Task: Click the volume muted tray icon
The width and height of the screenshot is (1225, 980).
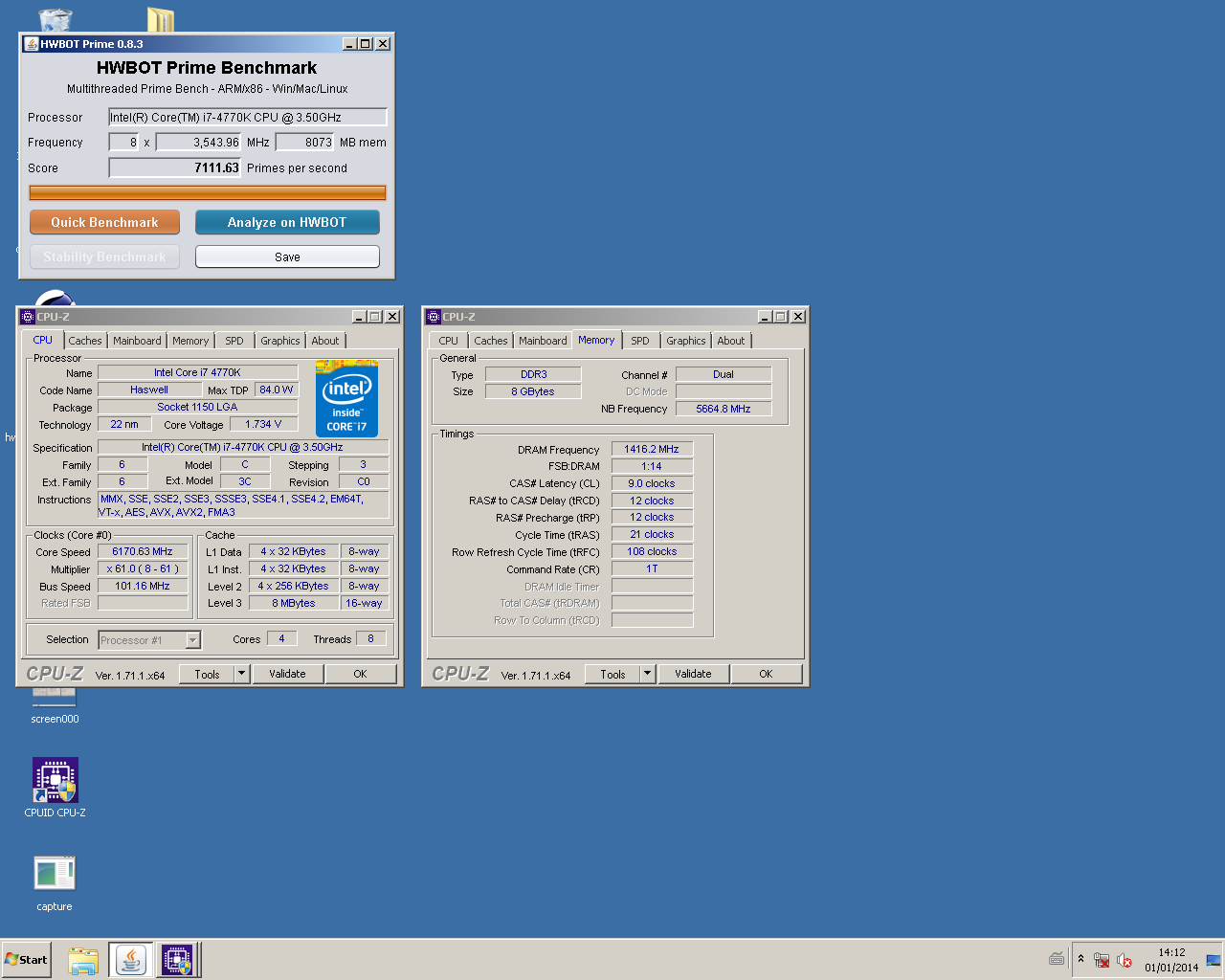Action: coord(1125,960)
